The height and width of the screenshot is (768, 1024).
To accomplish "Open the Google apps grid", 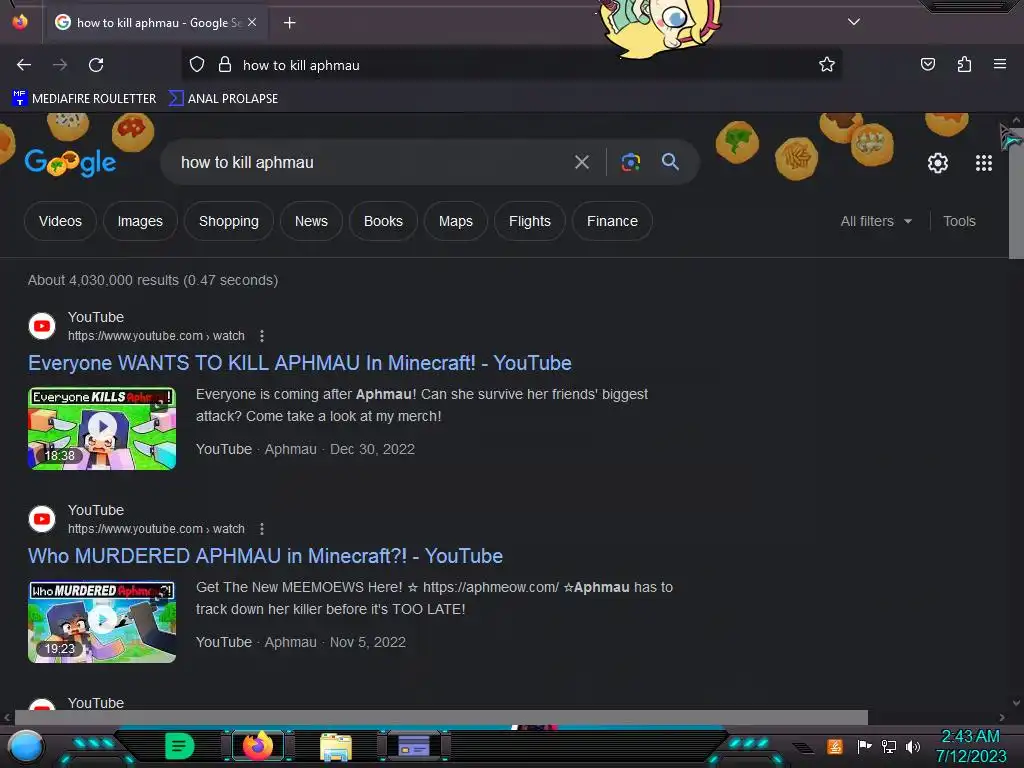I will (x=984, y=163).
